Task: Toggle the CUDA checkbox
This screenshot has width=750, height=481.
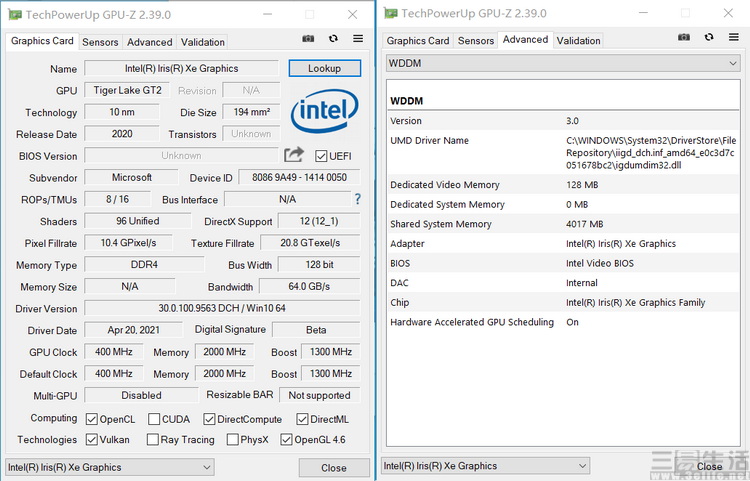Action: pos(154,419)
